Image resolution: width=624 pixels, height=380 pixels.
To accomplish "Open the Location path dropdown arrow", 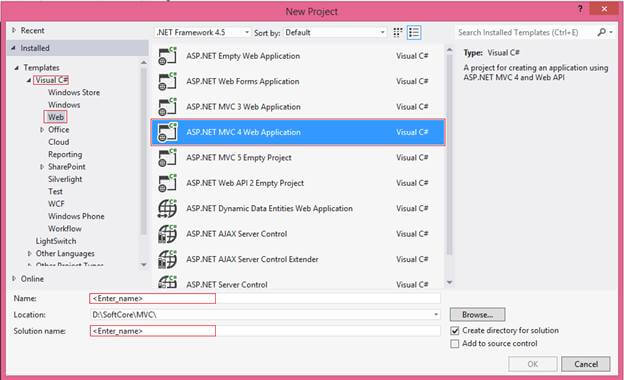I will coord(436,315).
